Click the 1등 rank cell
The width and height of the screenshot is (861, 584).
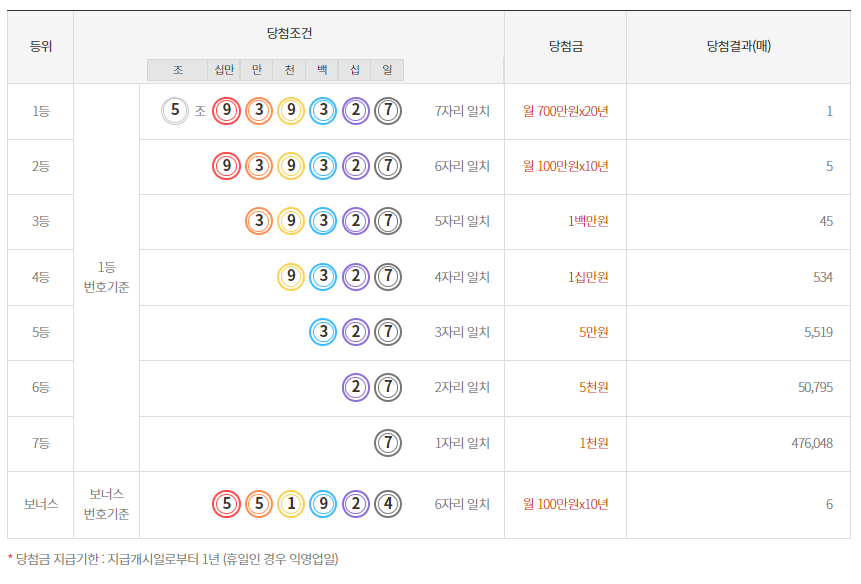[41, 111]
